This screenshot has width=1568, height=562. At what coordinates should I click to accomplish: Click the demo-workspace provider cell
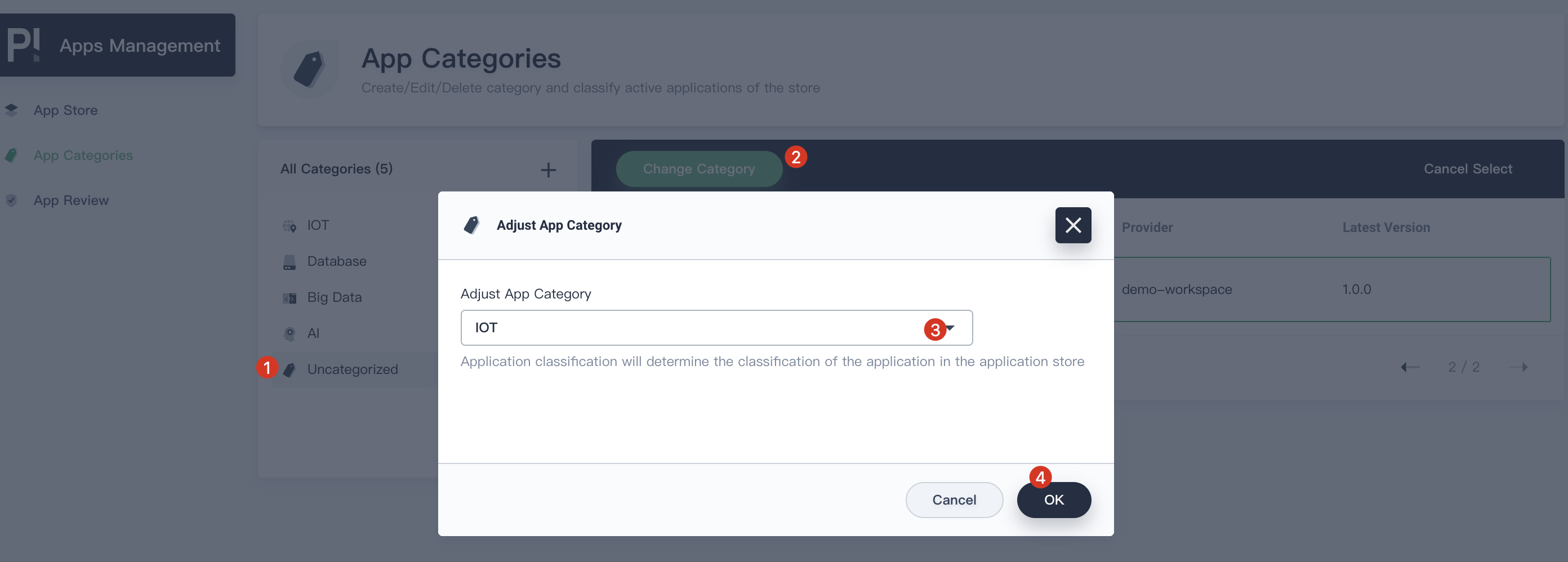tap(1177, 289)
